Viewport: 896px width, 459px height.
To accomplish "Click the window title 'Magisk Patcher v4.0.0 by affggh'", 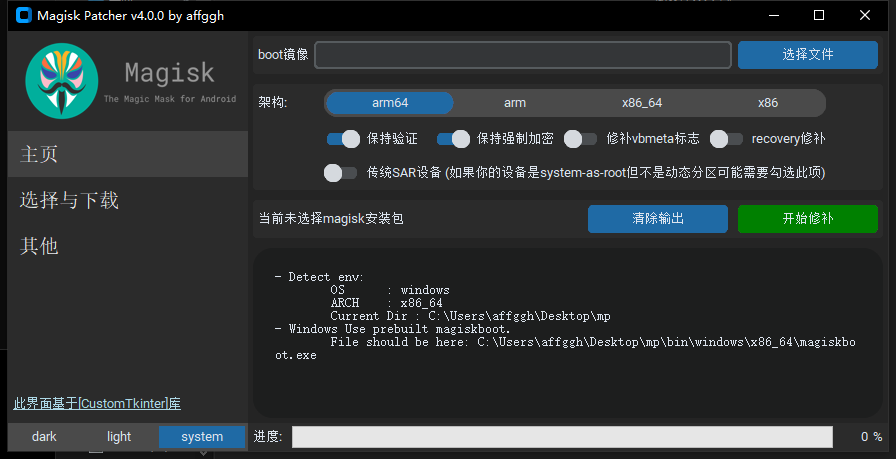I will pyautogui.click(x=130, y=16).
